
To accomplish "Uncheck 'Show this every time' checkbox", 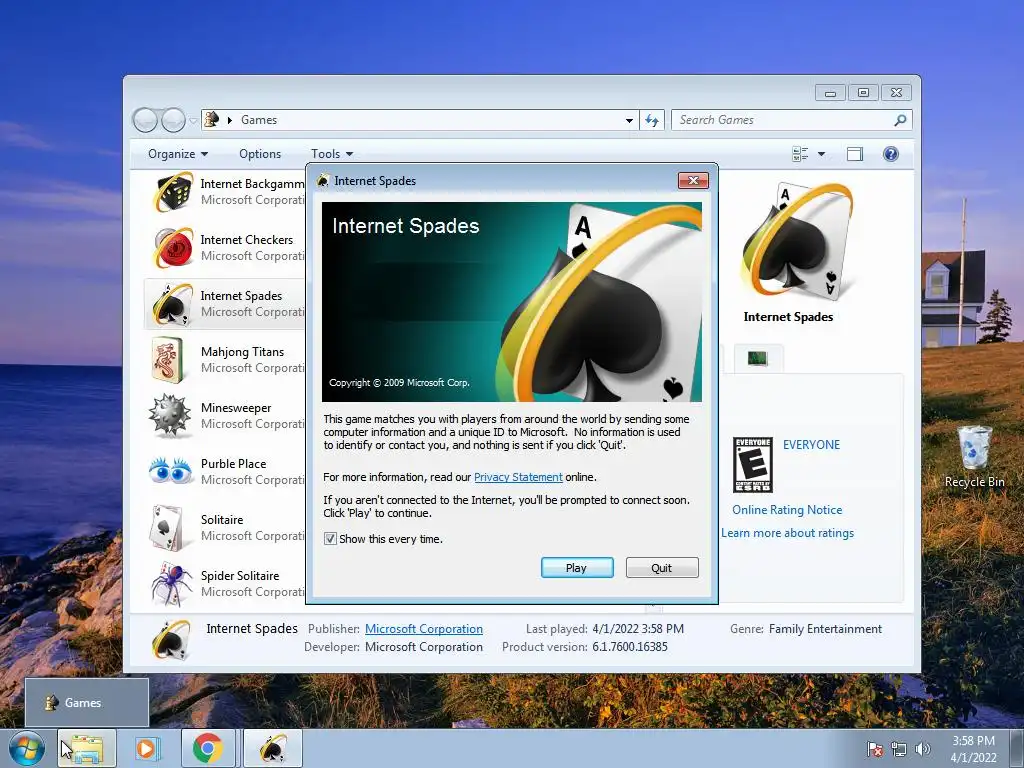I will [330, 539].
